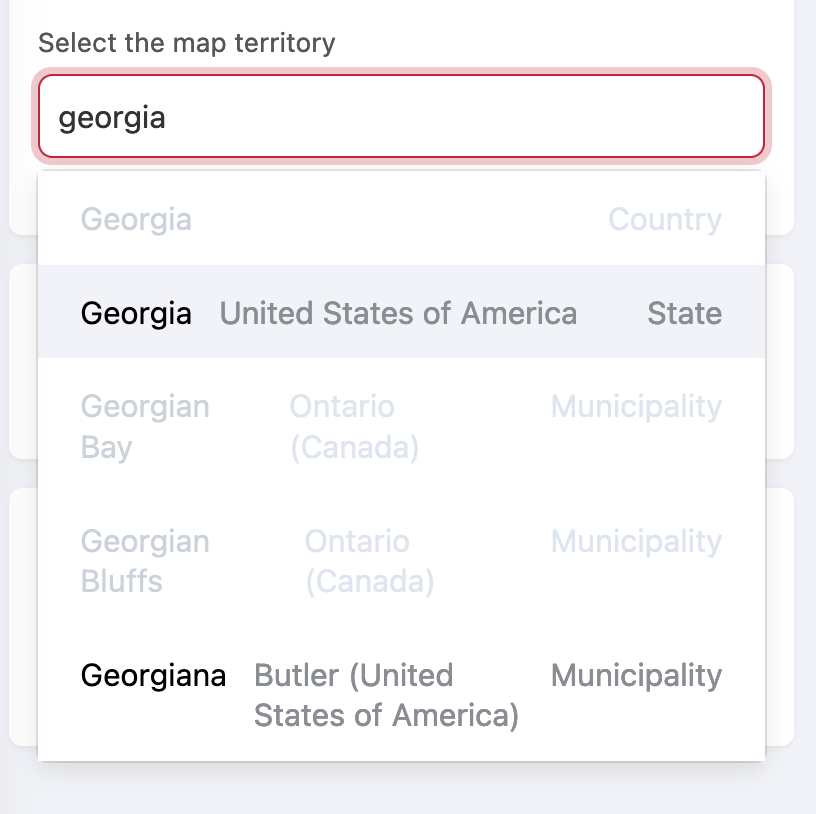Click "Municipality" label in Georgian Bay row
The image size is (816, 814).
coord(636,406)
